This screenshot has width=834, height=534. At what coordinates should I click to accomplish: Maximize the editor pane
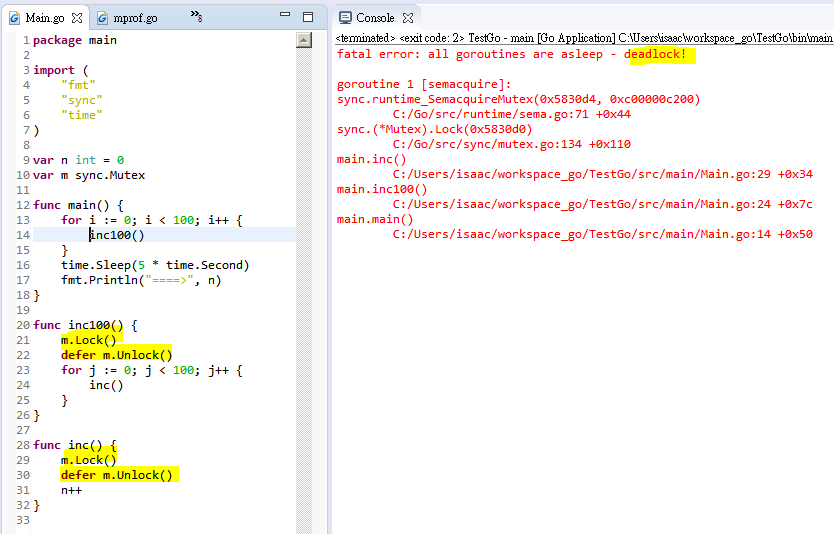308,17
